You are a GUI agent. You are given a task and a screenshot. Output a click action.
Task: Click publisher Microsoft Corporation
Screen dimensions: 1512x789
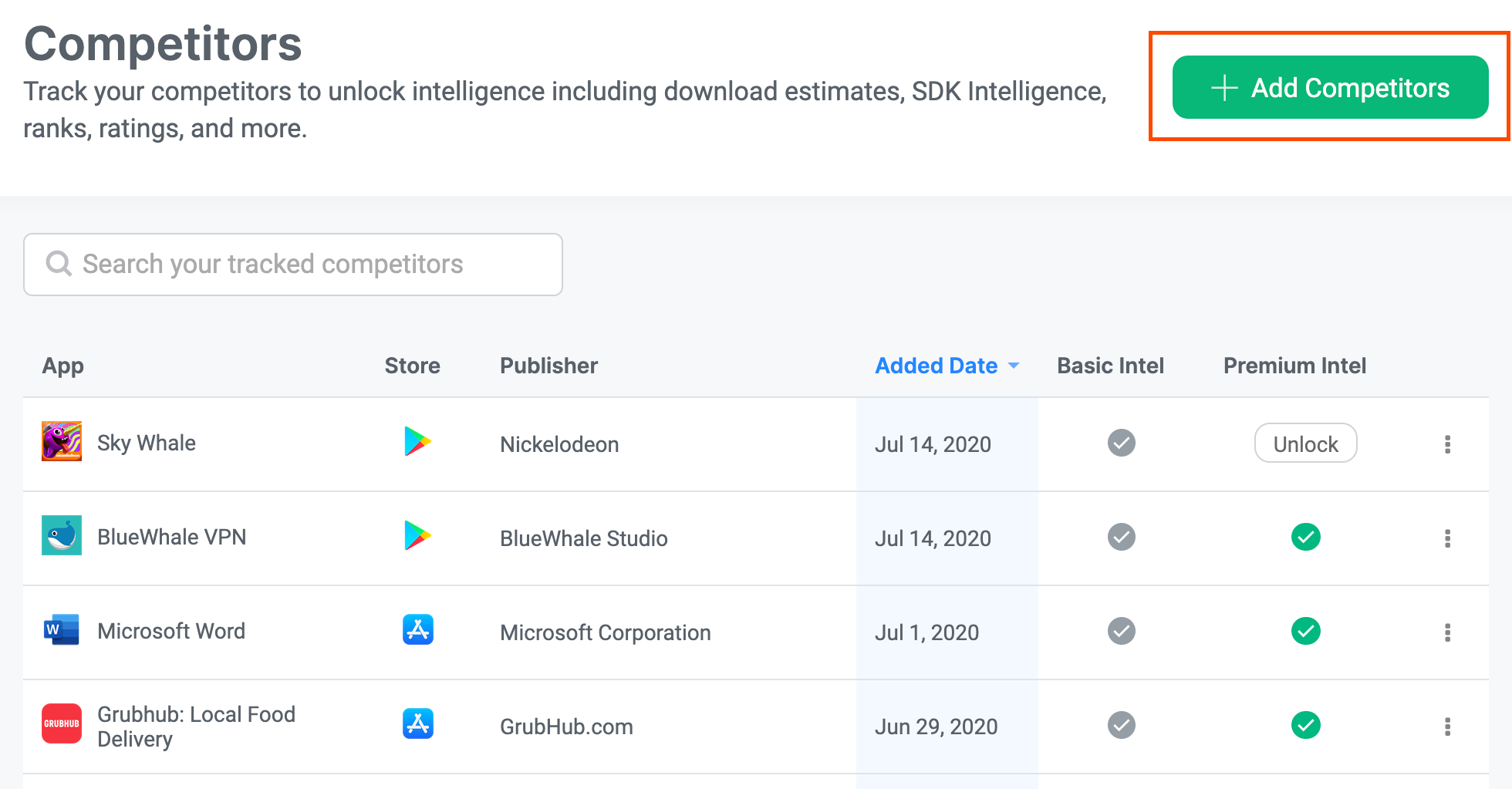606,632
